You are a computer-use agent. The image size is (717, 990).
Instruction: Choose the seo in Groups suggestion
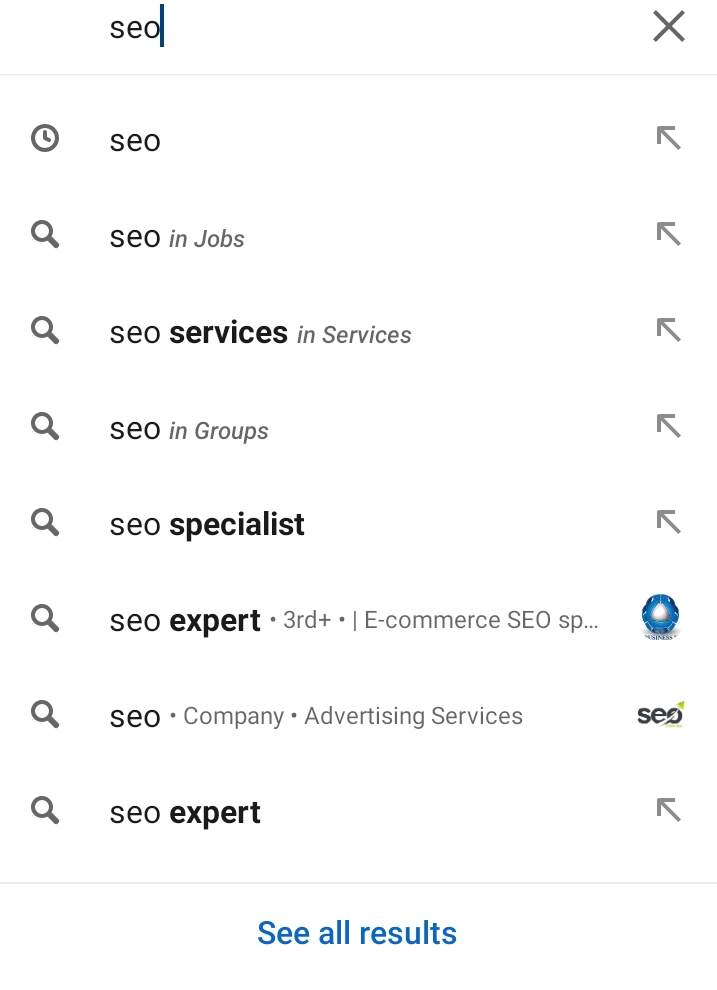[358, 427]
